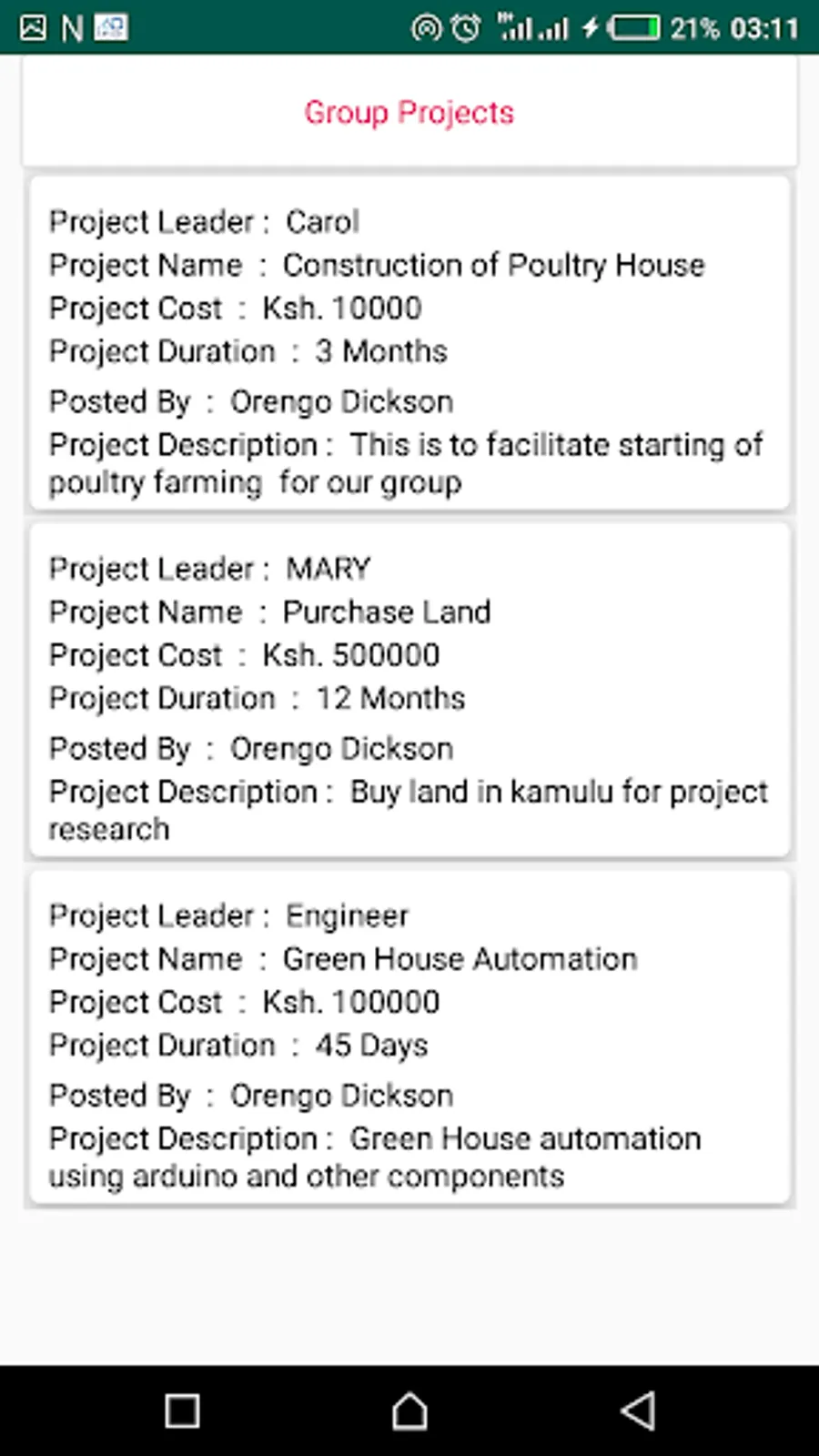Select project leader MARY text
Viewport: 819px width, 1456px height.
tap(328, 569)
